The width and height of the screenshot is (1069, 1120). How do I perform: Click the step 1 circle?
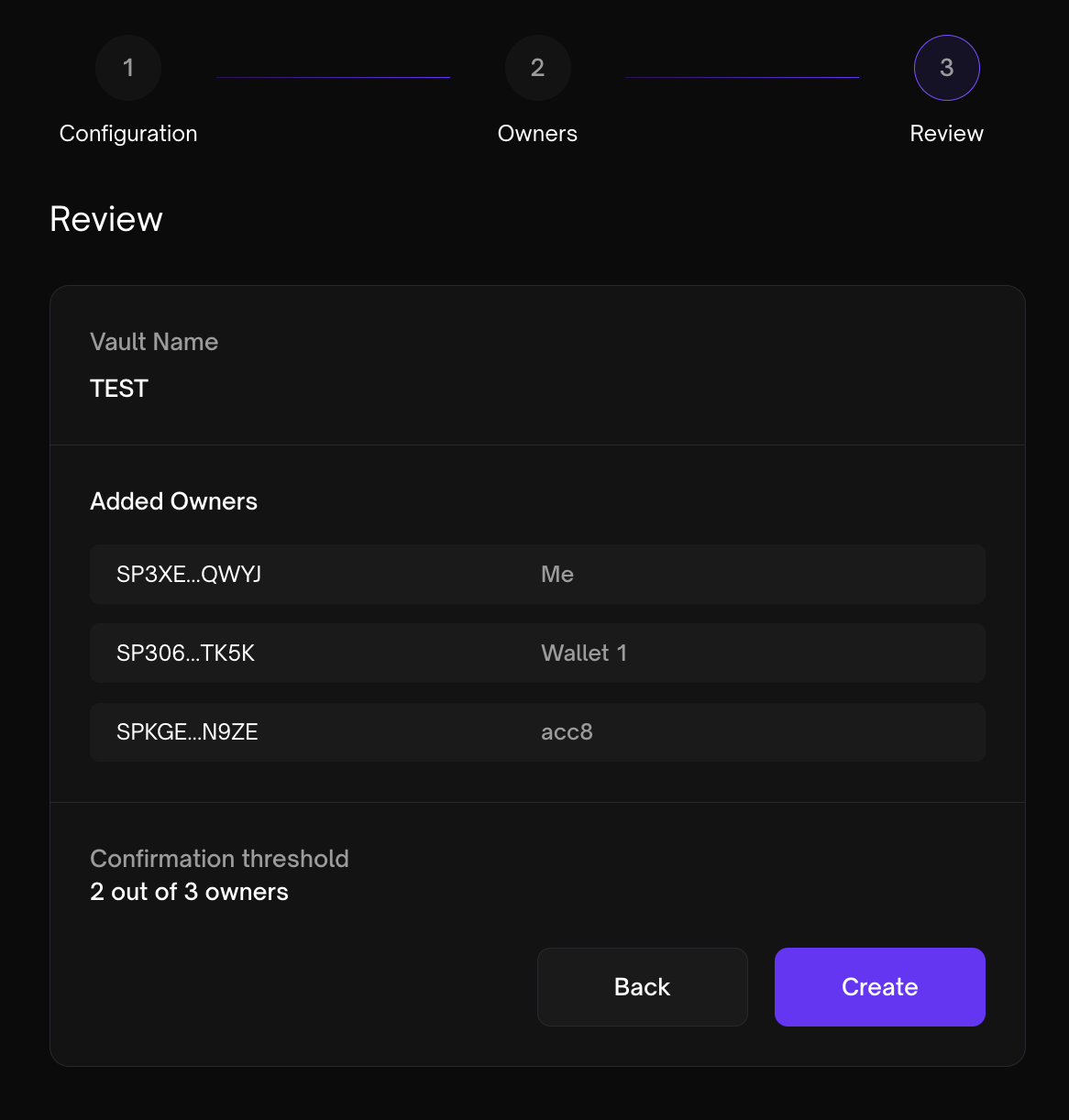pos(128,68)
